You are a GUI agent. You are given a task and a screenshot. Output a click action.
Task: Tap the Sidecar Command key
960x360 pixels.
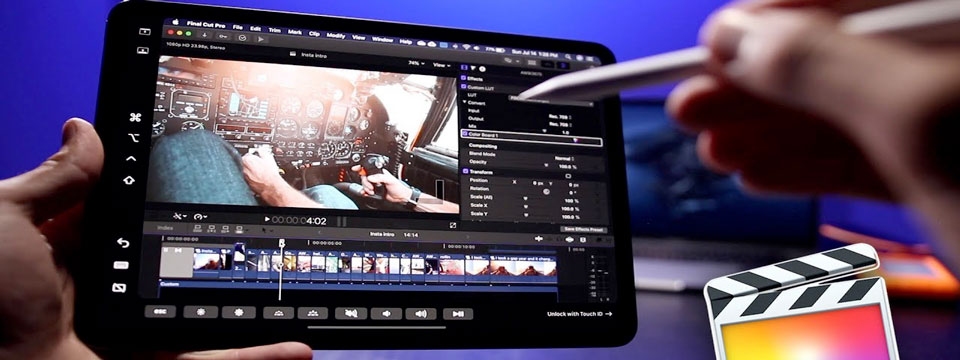135,117
